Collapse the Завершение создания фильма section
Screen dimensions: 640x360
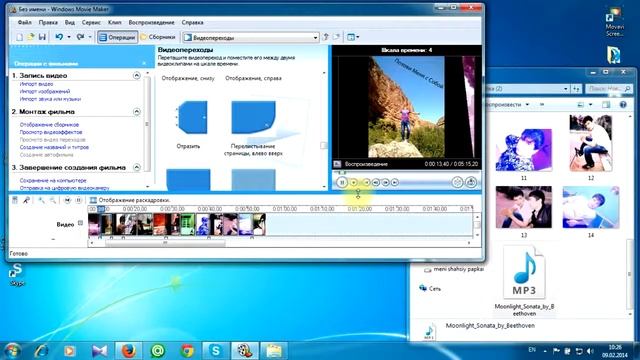(x=137, y=167)
